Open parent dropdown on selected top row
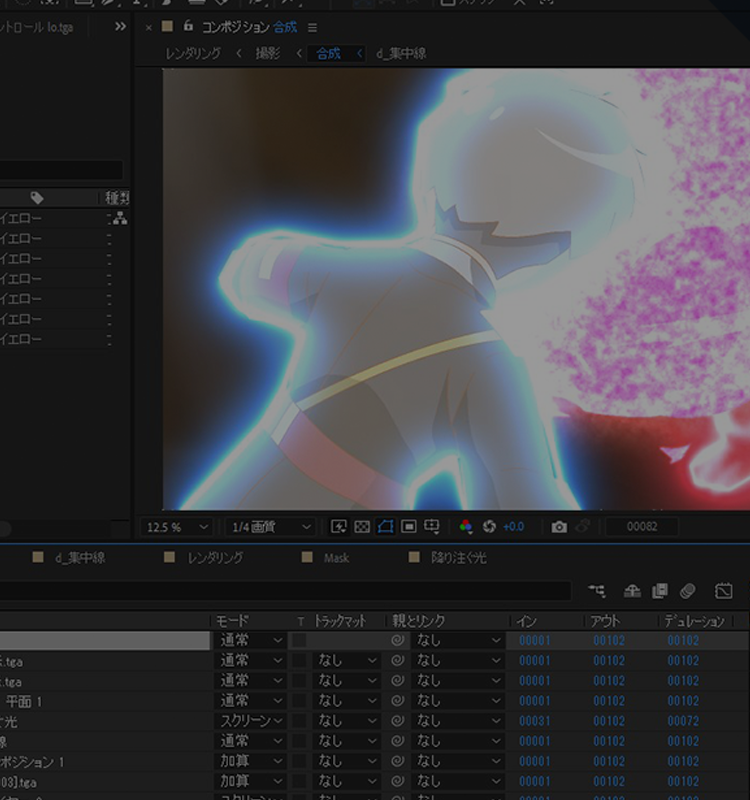750x800 pixels. click(458, 640)
